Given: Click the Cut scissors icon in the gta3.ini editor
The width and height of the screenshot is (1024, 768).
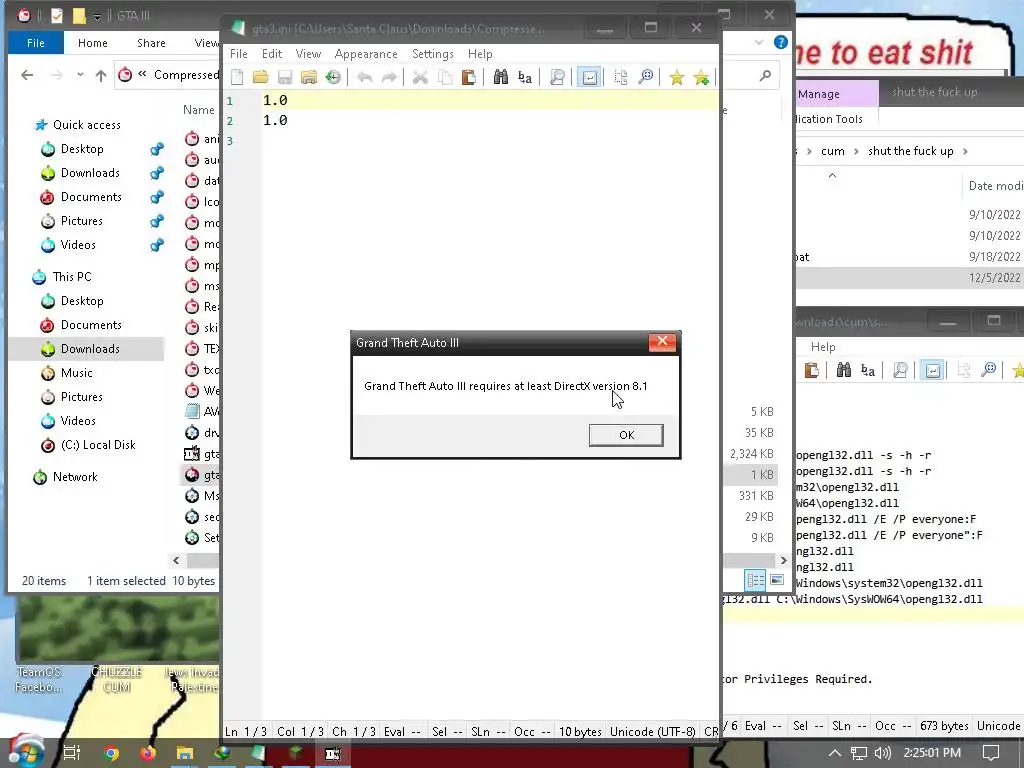Looking at the screenshot, I should click(420, 78).
